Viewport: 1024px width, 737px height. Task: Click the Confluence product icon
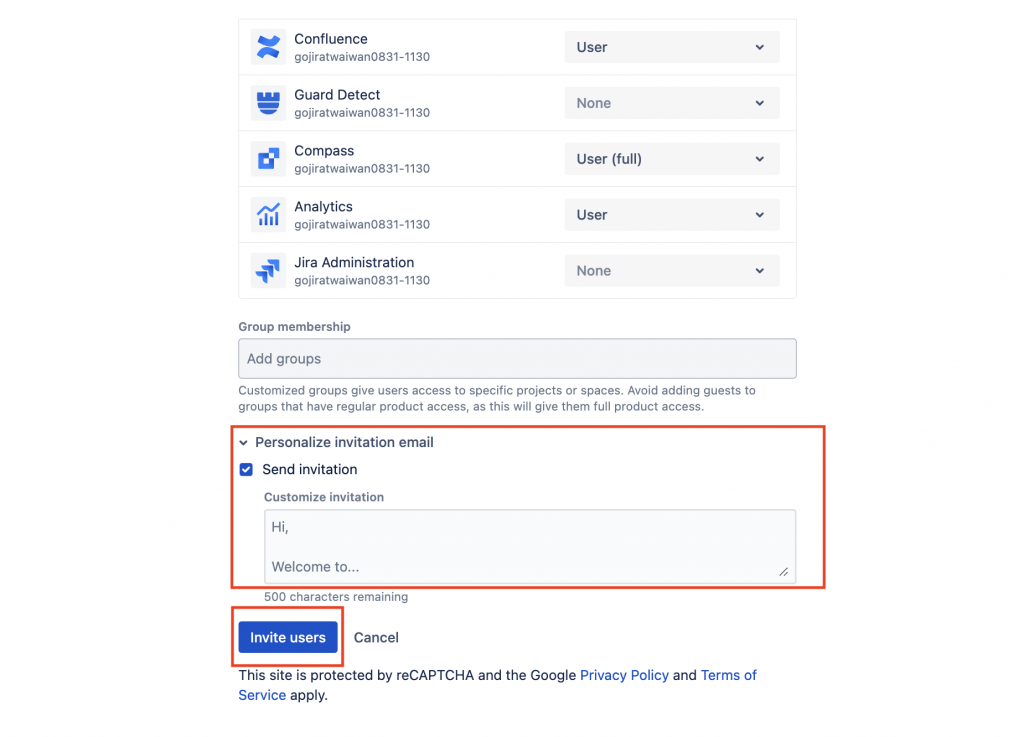coord(268,47)
